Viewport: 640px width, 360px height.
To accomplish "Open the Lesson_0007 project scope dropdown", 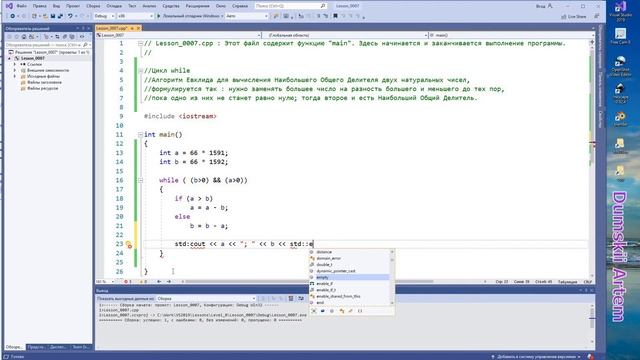I will (178, 36).
